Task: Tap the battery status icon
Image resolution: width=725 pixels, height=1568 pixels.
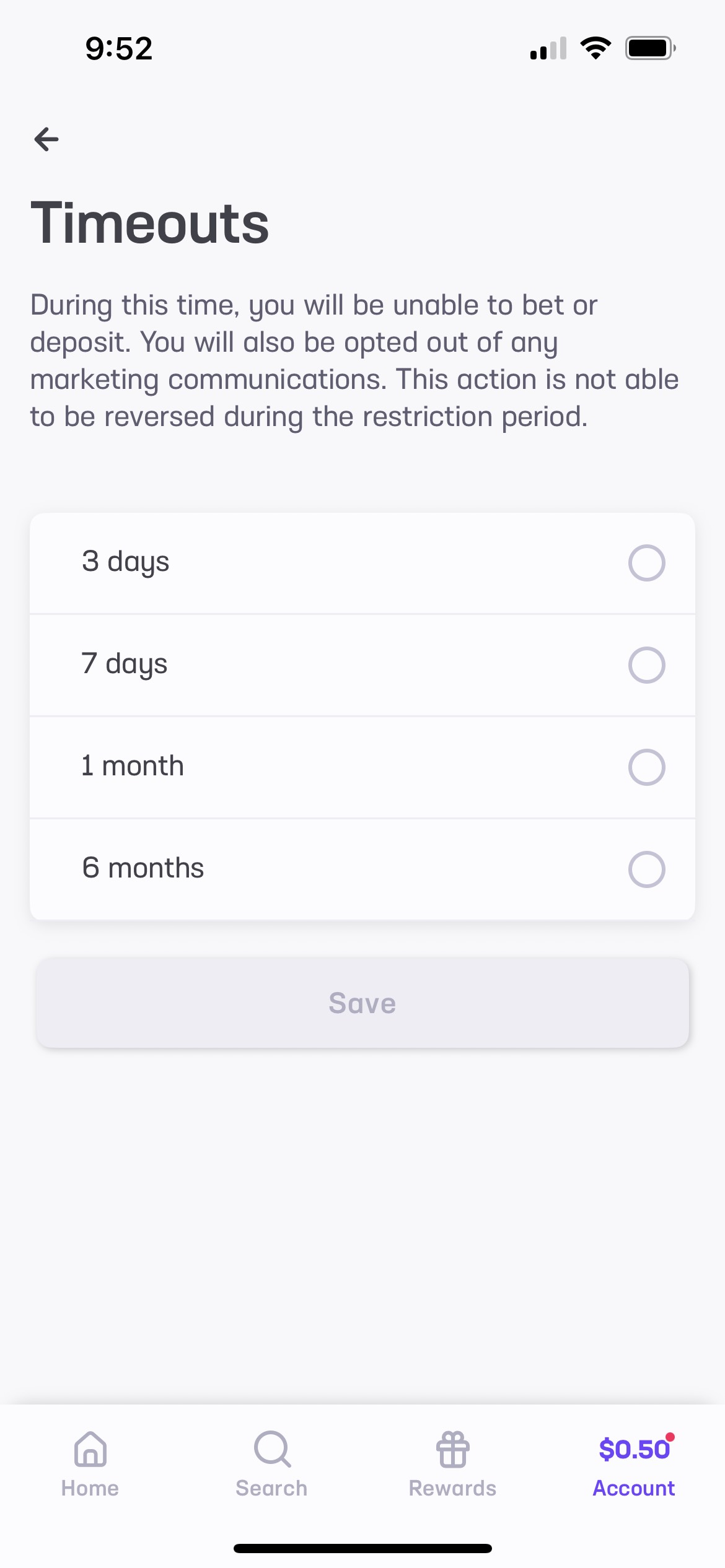Action: 650,48
